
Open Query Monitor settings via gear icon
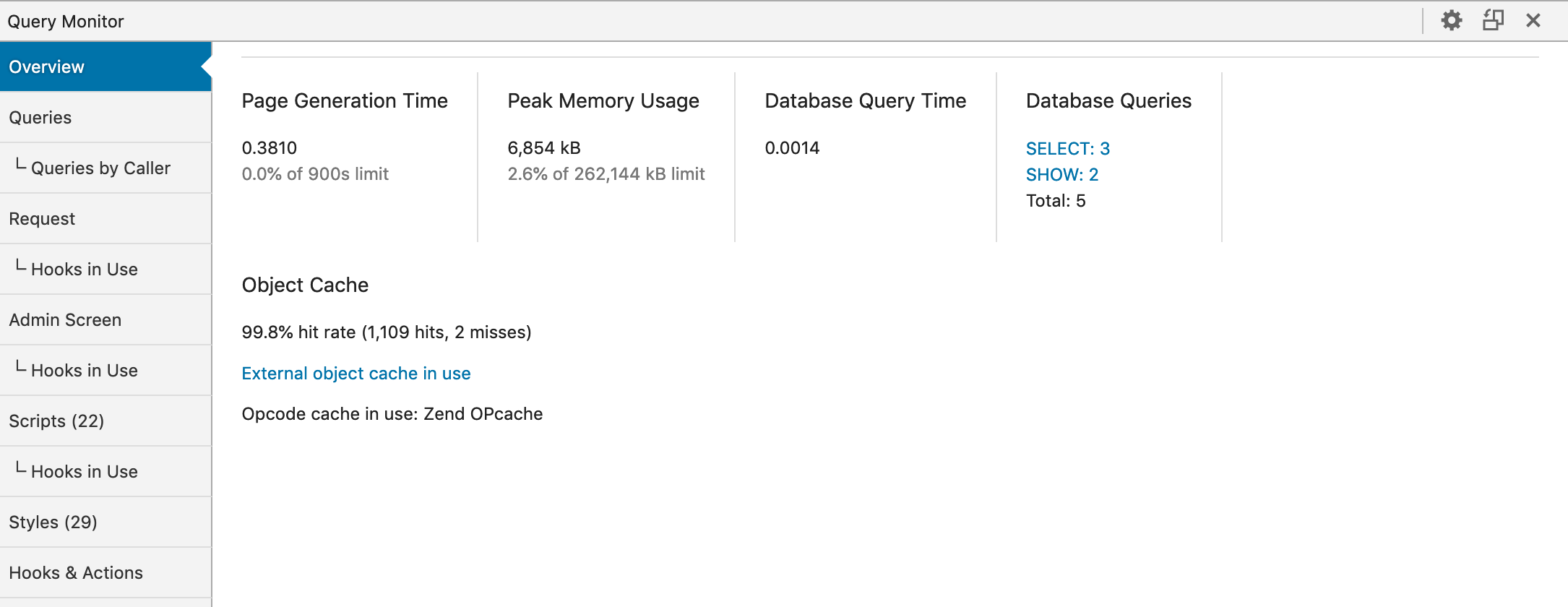pyautogui.click(x=1450, y=20)
